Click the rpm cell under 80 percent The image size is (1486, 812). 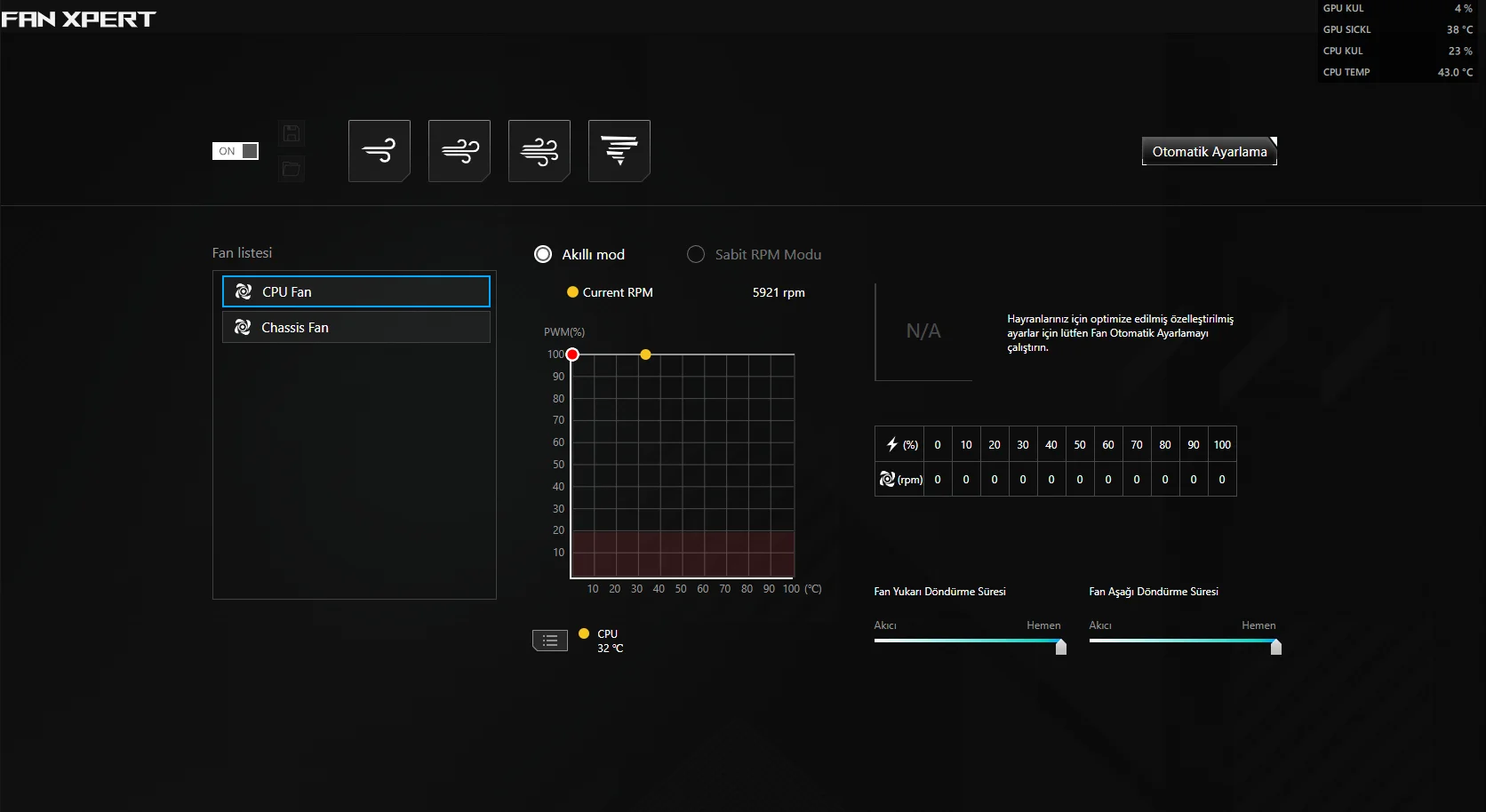tap(1165, 479)
